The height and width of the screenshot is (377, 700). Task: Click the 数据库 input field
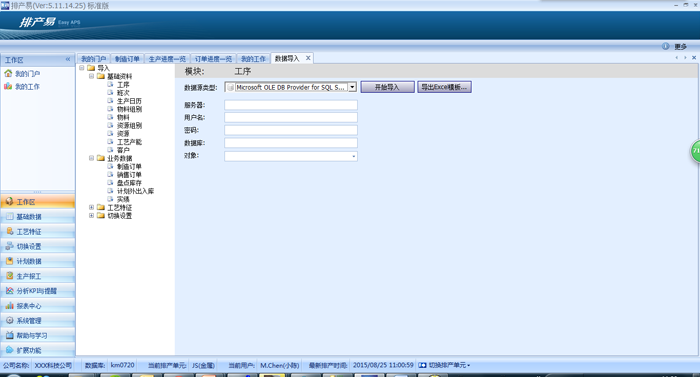point(291,143)
